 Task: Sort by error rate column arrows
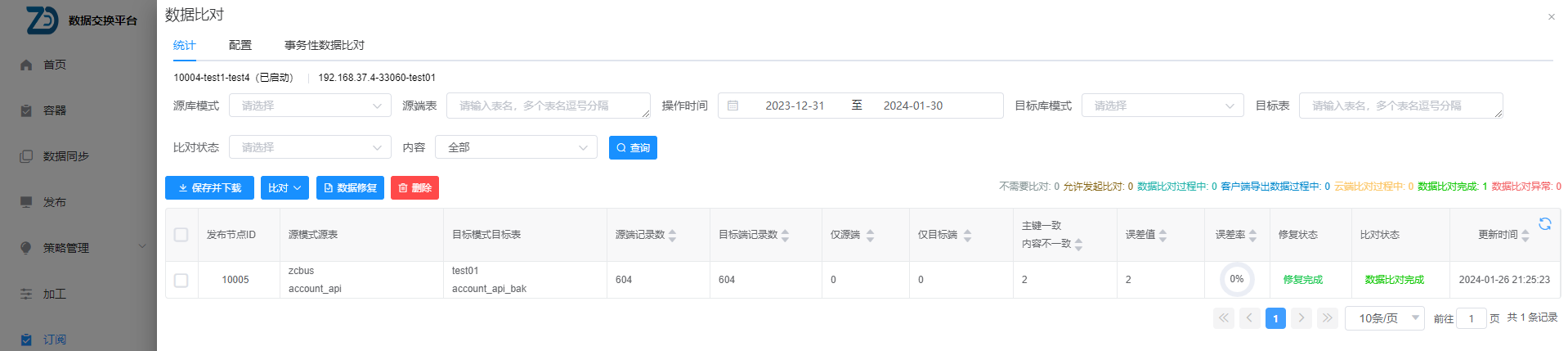click(1252, 236)
